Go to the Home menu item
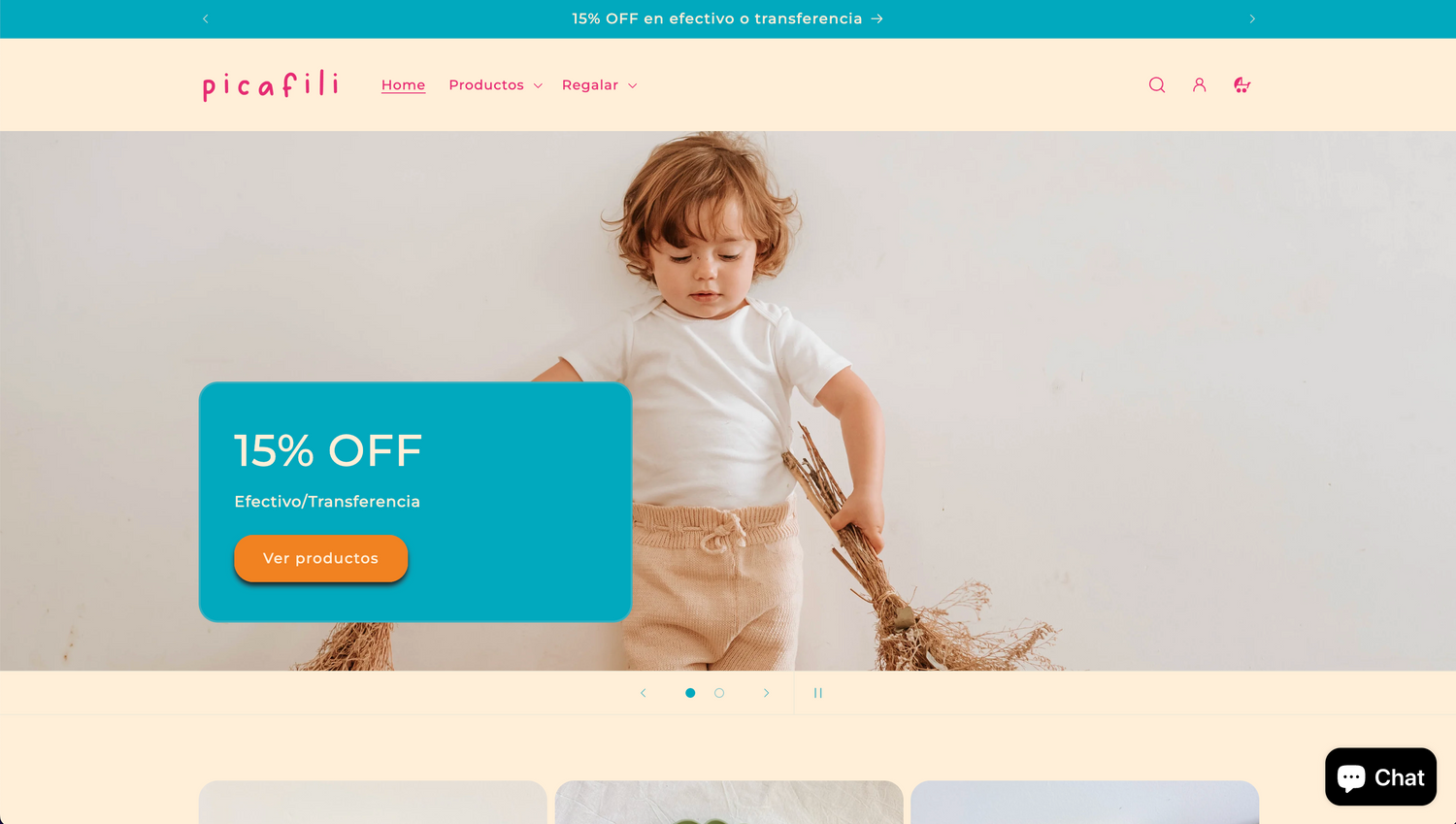 403,85
